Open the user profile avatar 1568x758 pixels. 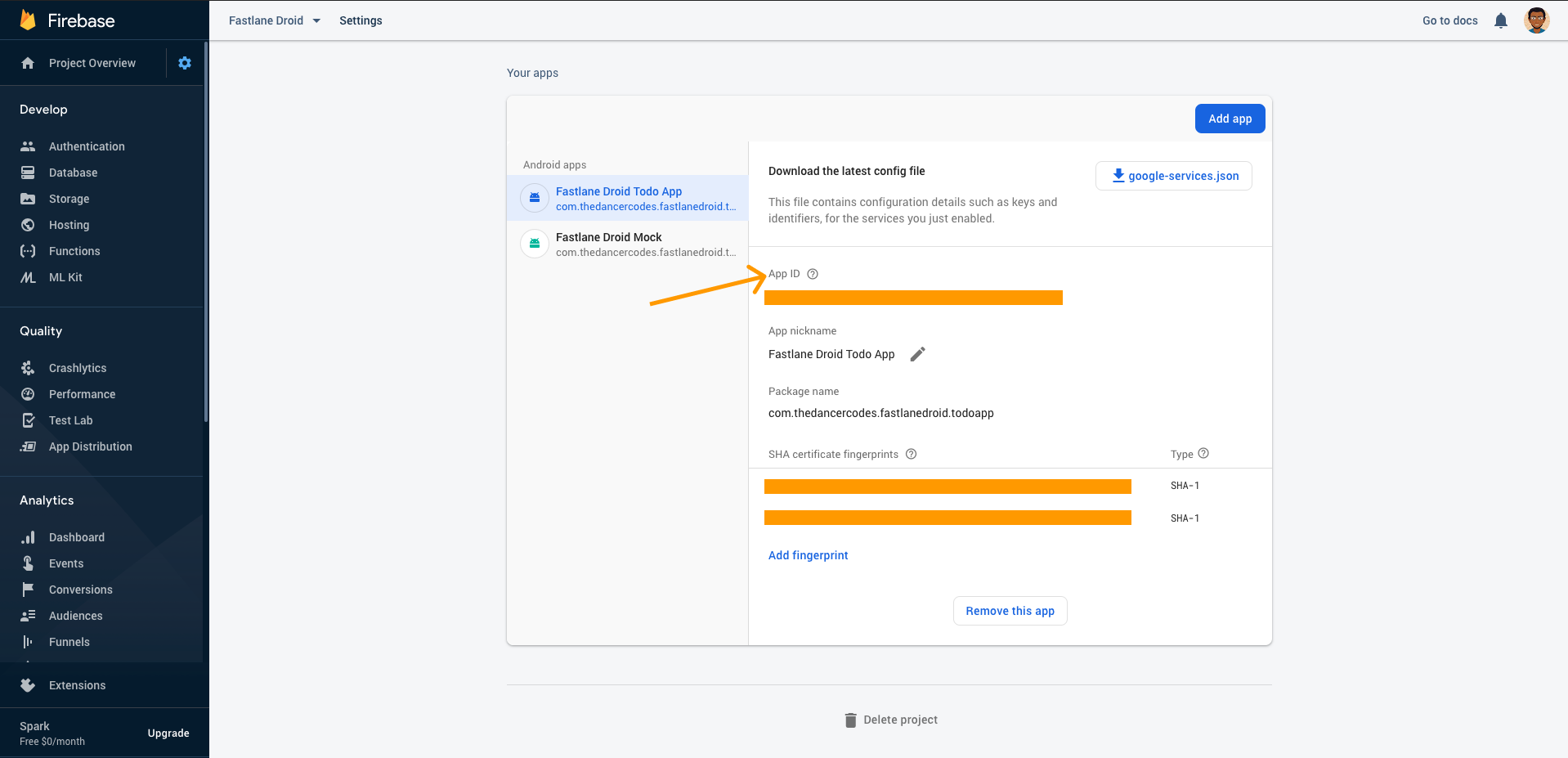tap(1536, 20)
